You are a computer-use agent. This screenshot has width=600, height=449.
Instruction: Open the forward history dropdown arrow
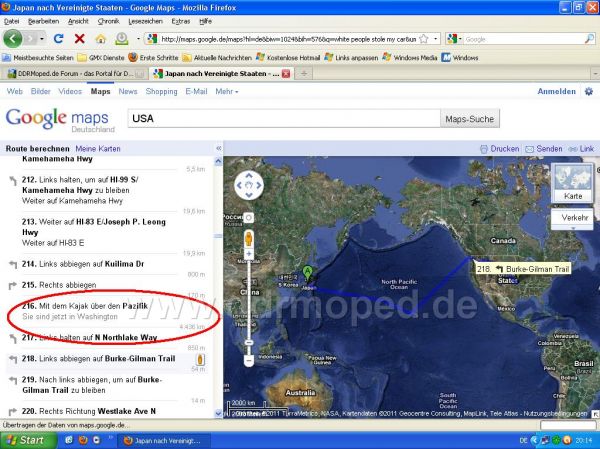tap(42, 39)
